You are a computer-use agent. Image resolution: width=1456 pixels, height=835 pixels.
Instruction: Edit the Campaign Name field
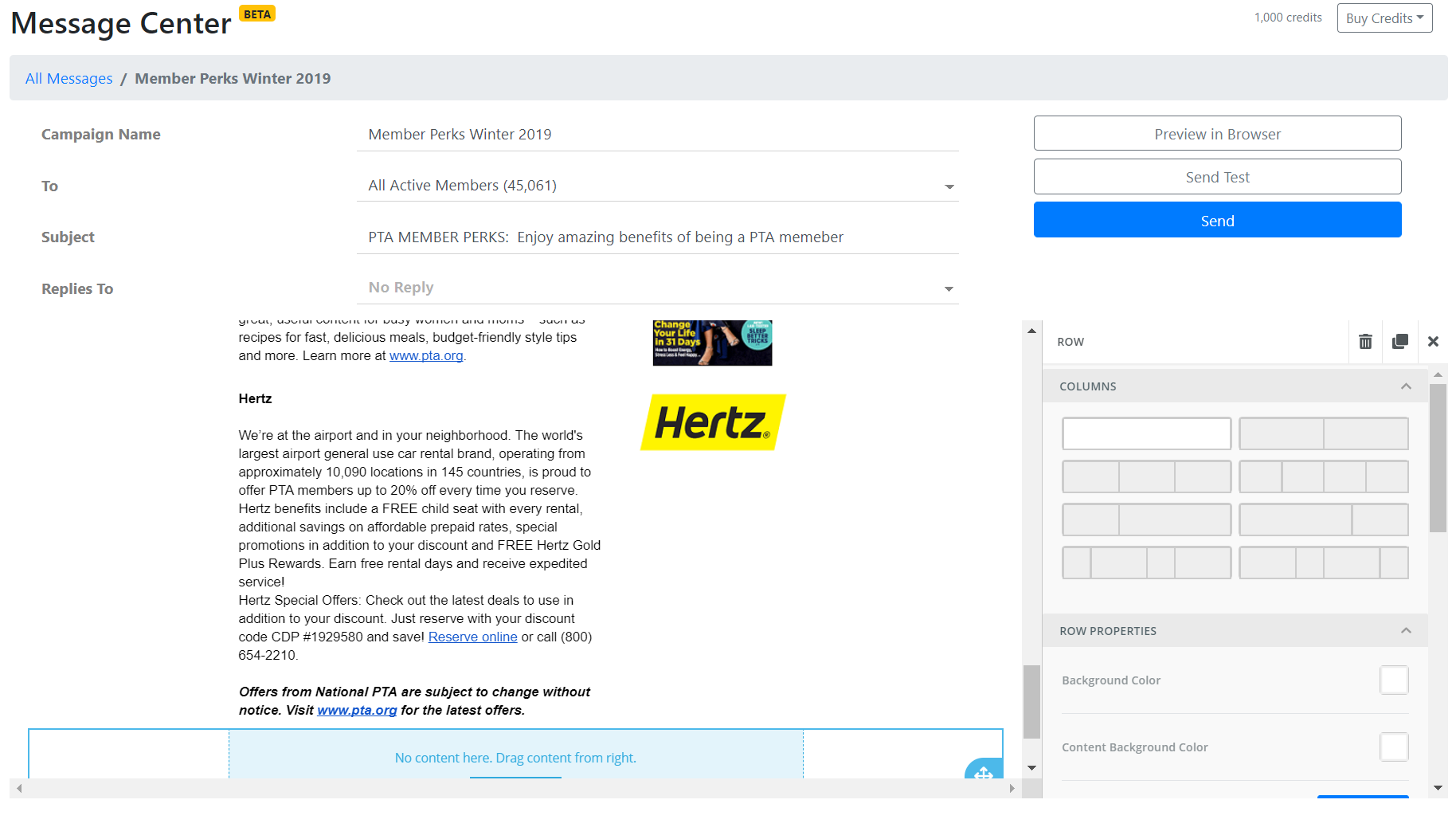tap(658, 135)
